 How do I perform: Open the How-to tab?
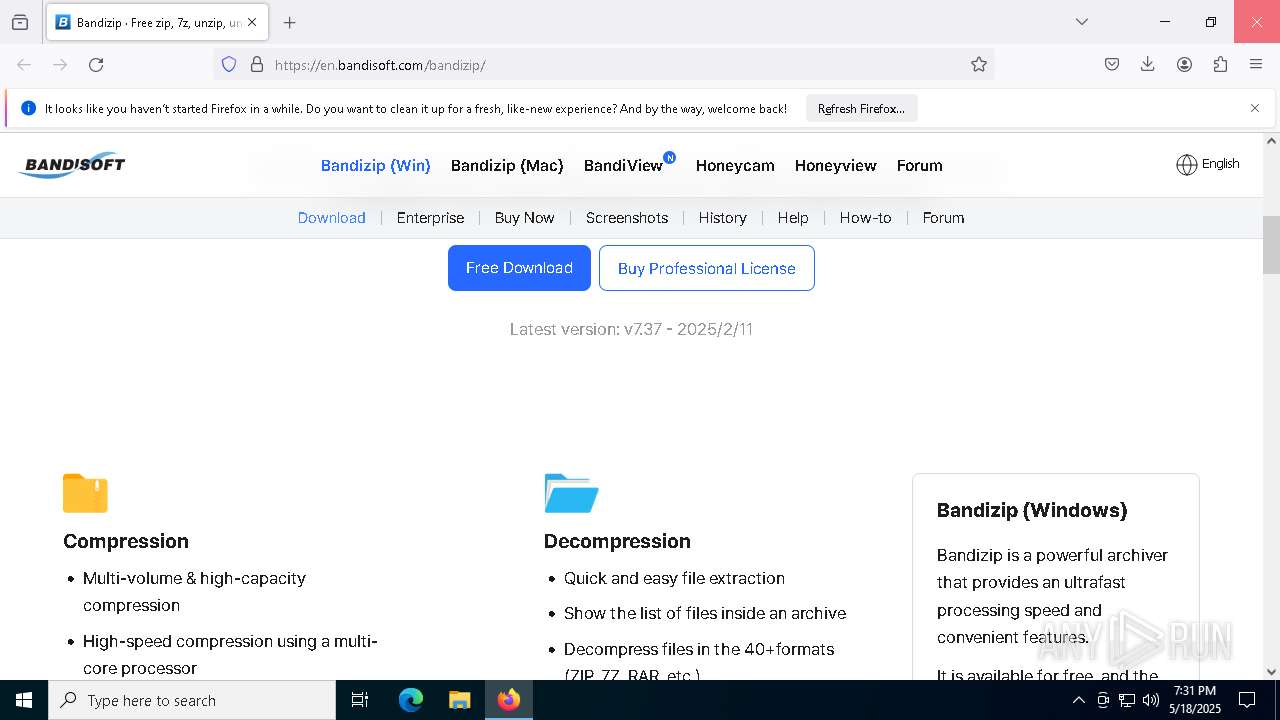(x=865, y=218)
